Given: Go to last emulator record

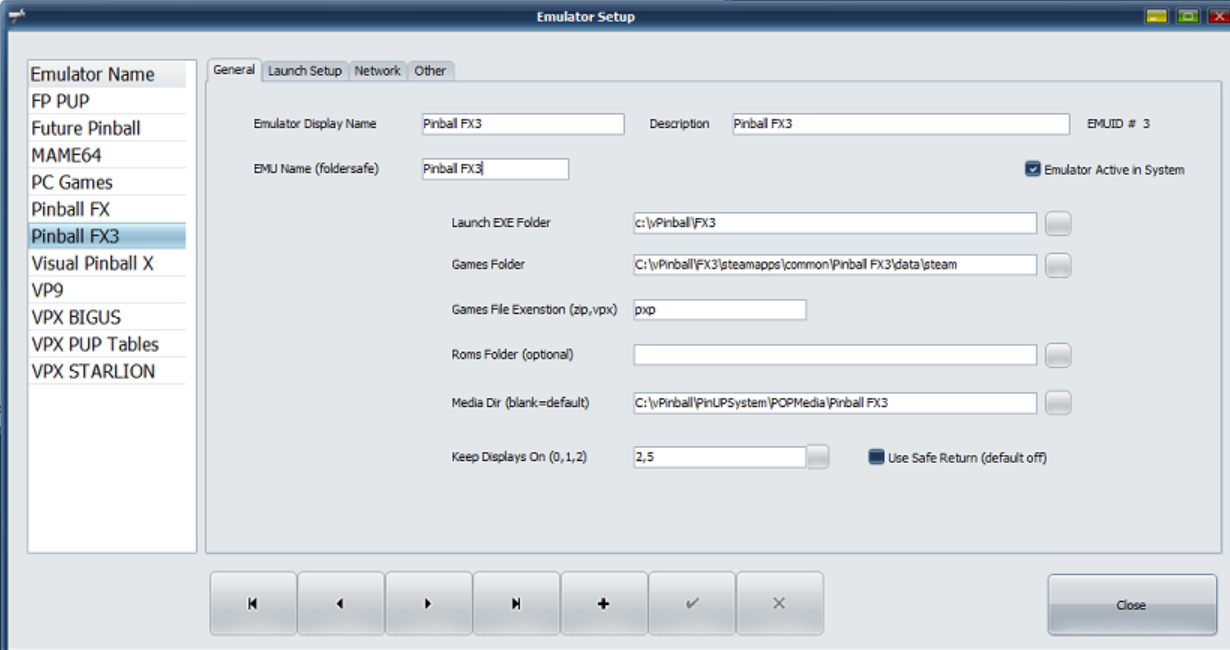Looking at the screenshot, I should (517, 603).
